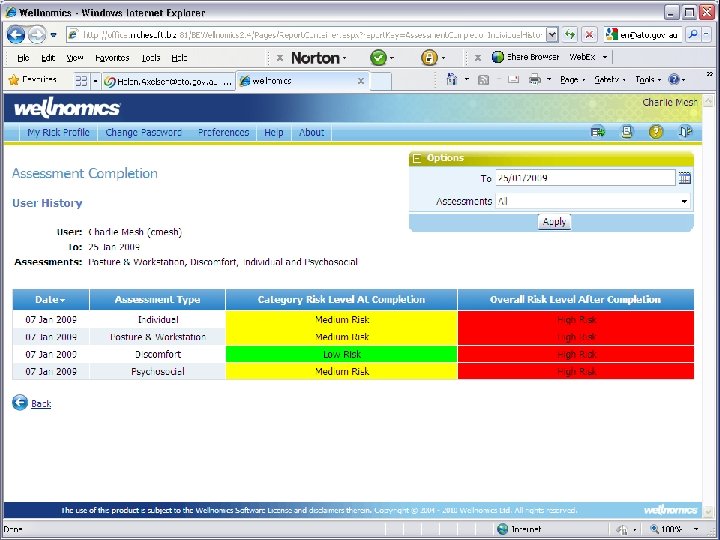Click the Category Risk Level At Completion header
The image size is (720, 540).
[342, 299]
